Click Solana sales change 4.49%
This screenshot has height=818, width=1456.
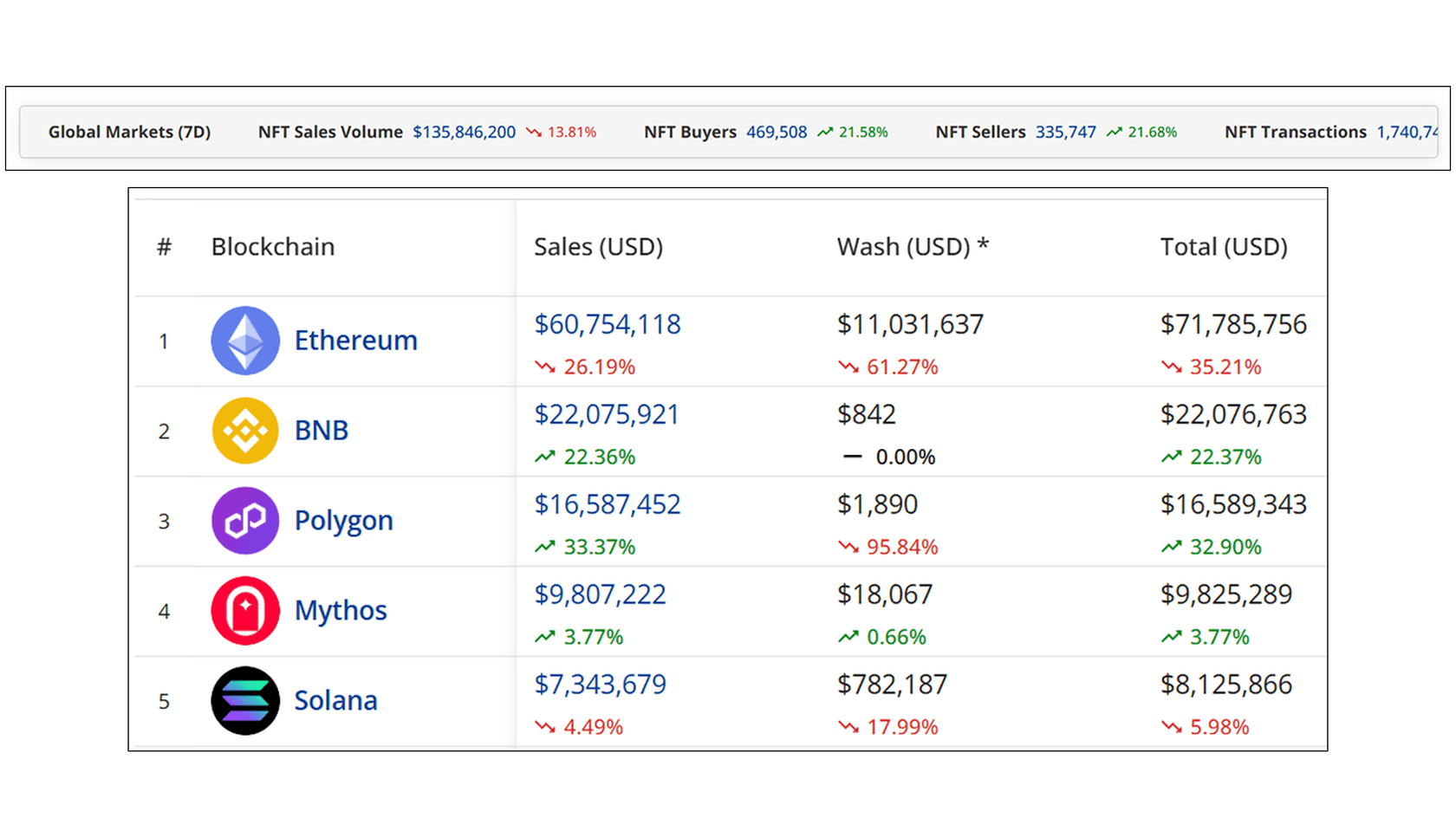[579, 728]
